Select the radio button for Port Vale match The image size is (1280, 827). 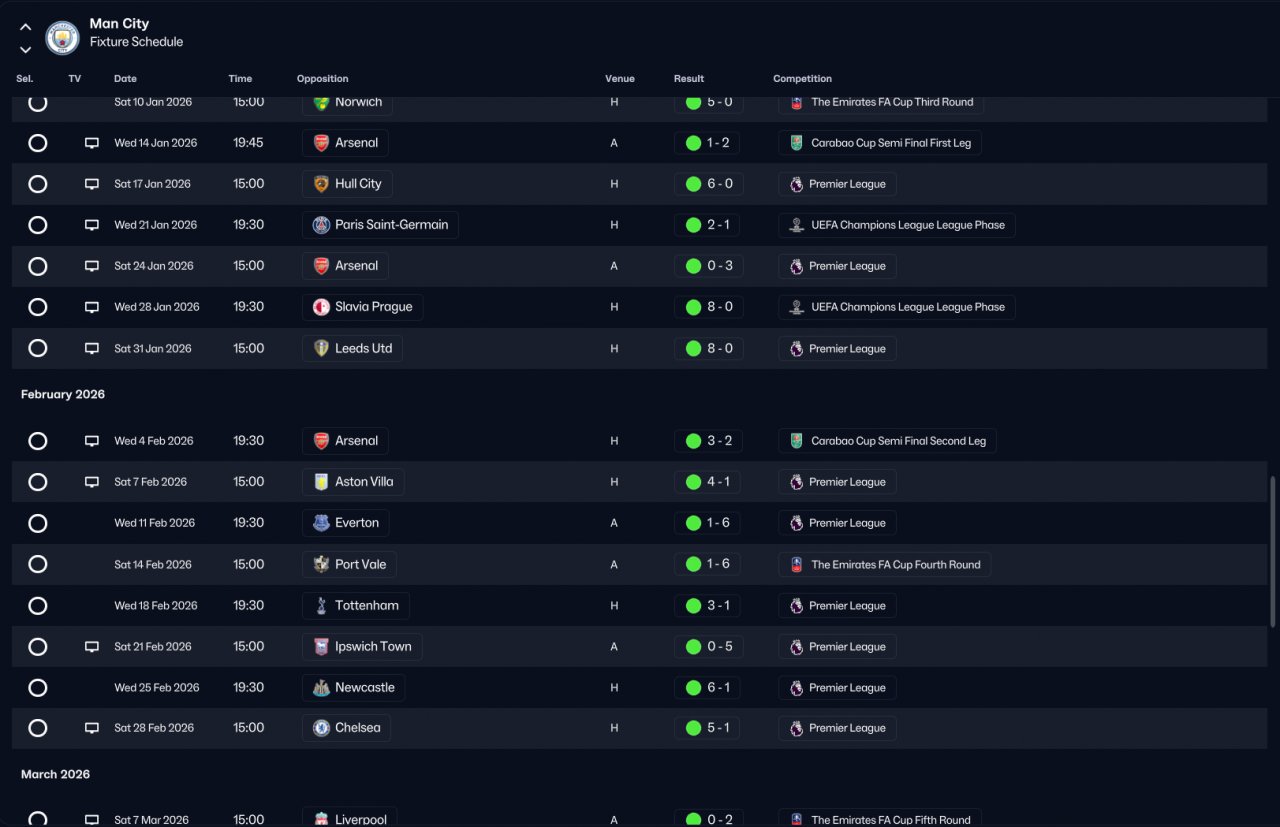38,564
